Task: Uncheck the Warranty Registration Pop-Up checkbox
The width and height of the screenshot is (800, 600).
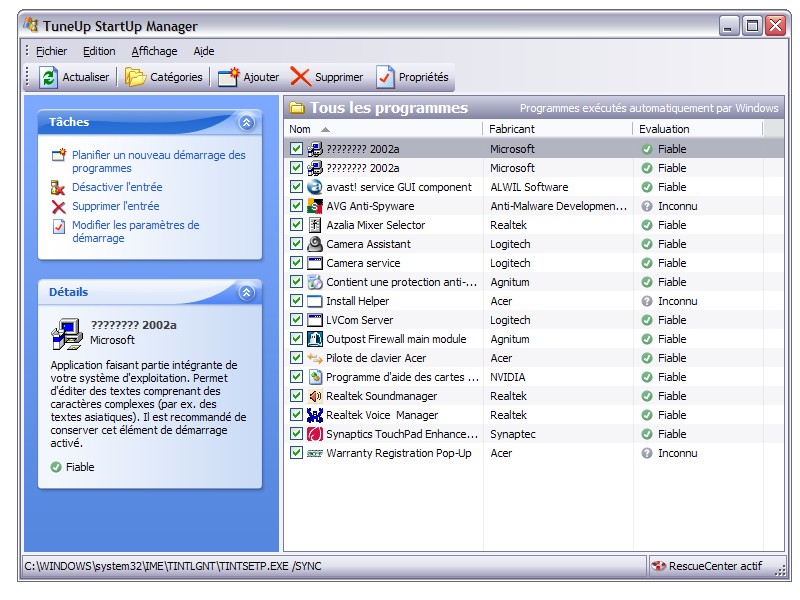Action: point(296,453)
